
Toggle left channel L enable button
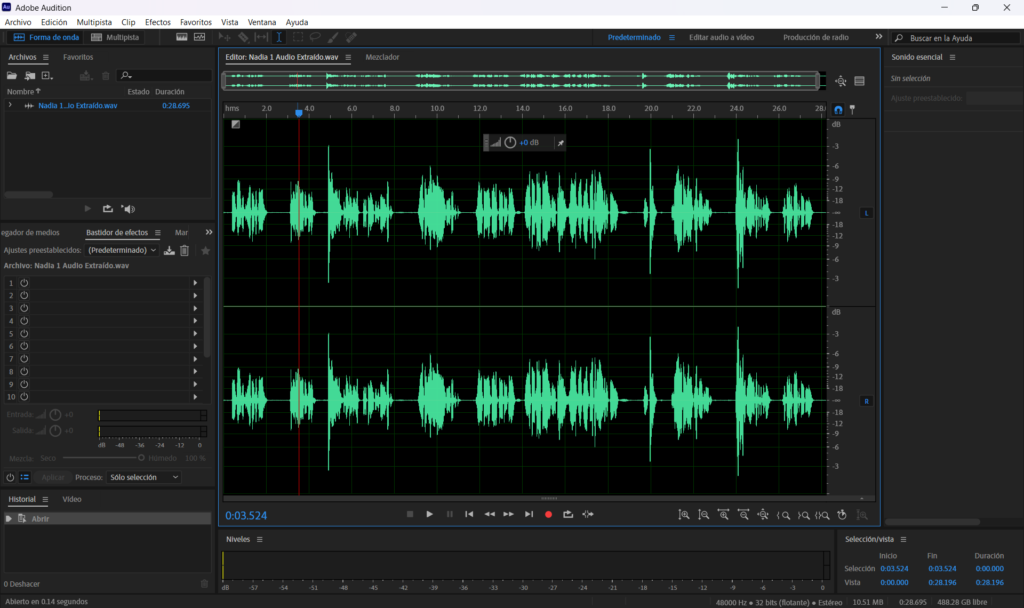click(x=867, y=213)
